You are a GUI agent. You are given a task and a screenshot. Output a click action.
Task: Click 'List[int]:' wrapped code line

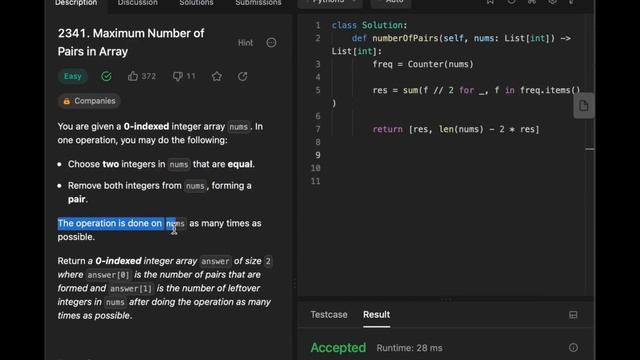pyautogui.click(x=357, y=51)
